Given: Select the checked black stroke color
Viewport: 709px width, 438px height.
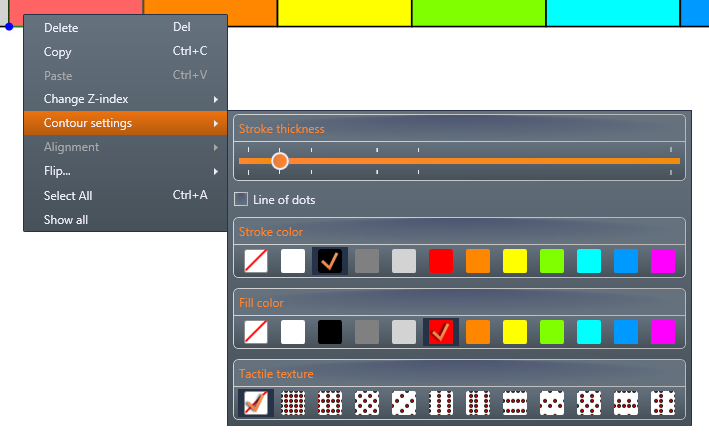Looking at the screenshot, I should pos(330,261).
